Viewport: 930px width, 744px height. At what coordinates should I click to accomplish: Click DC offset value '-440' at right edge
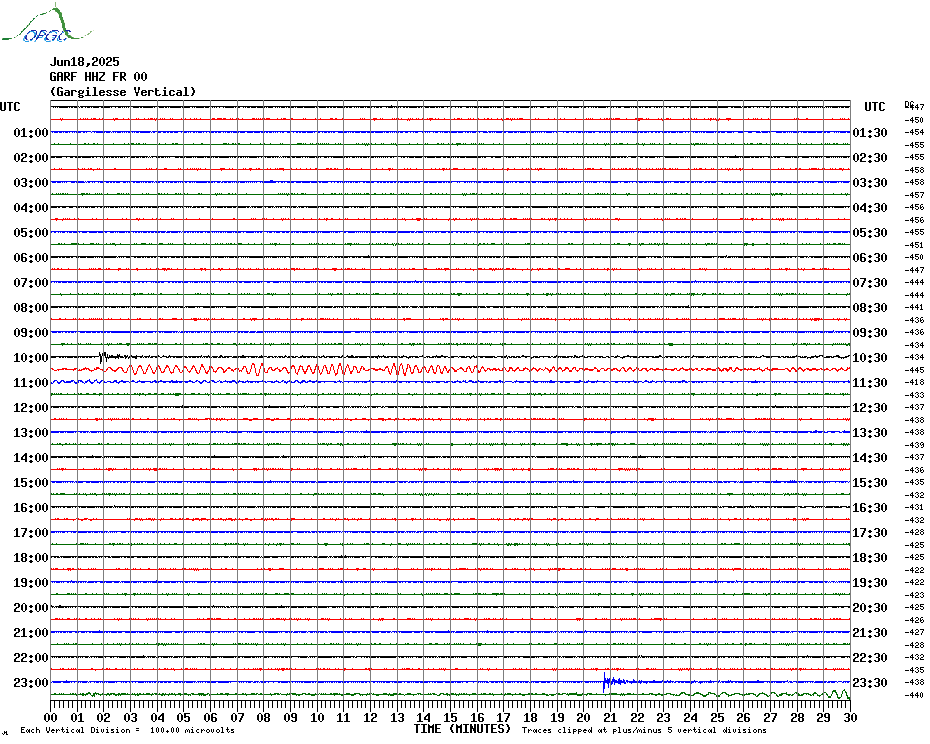tap(915, 695)
